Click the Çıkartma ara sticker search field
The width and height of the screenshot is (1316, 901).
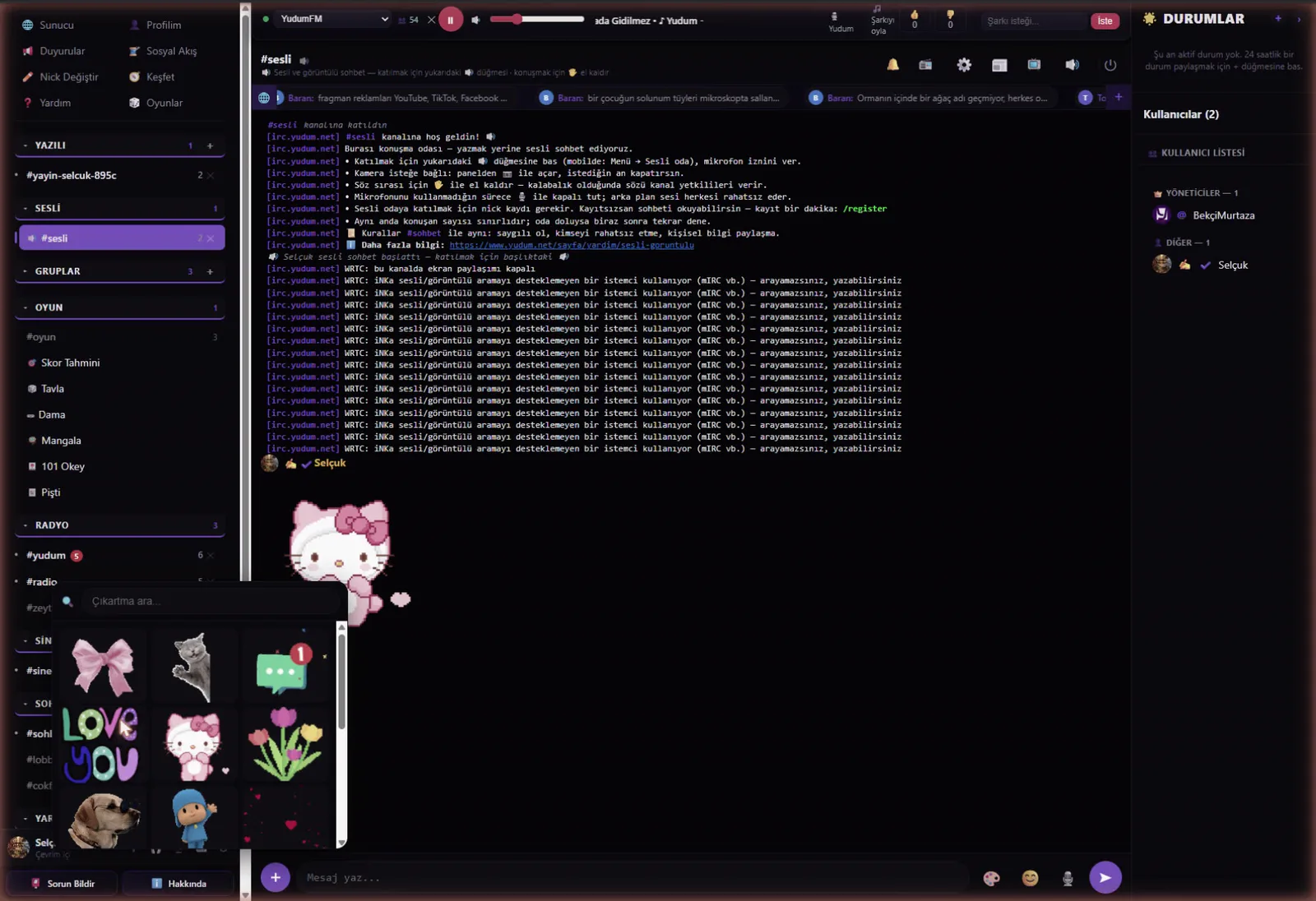click(210, 601)
